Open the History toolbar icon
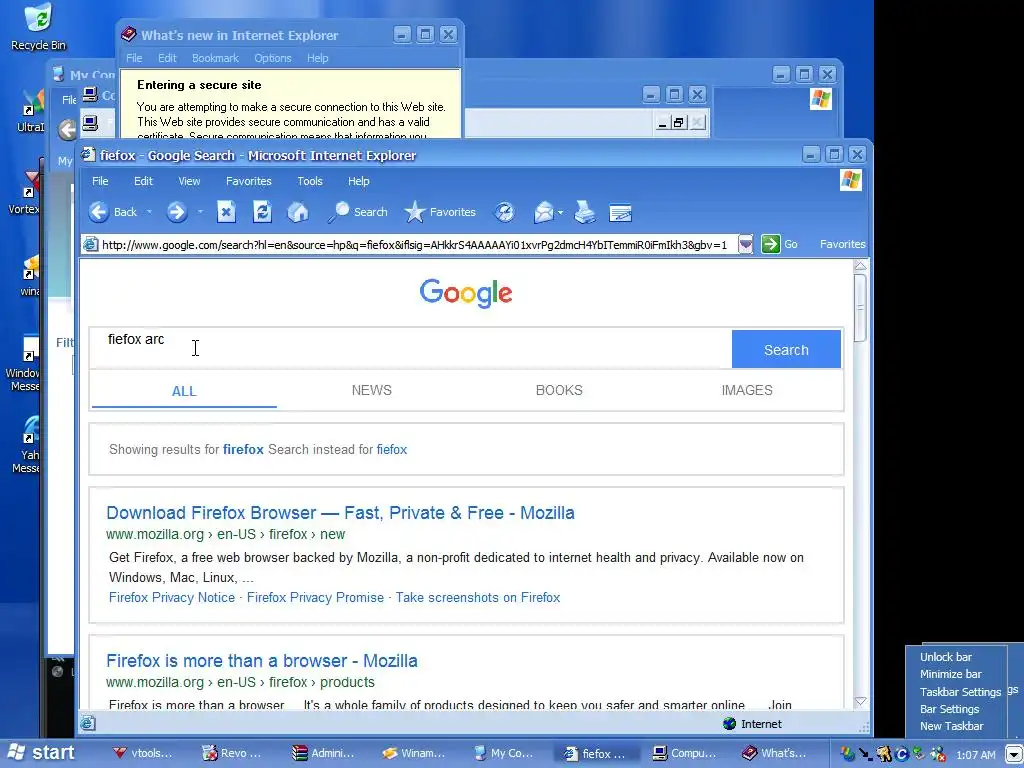The width and height of the screenshot is (1024, 768). coord(504,212)
